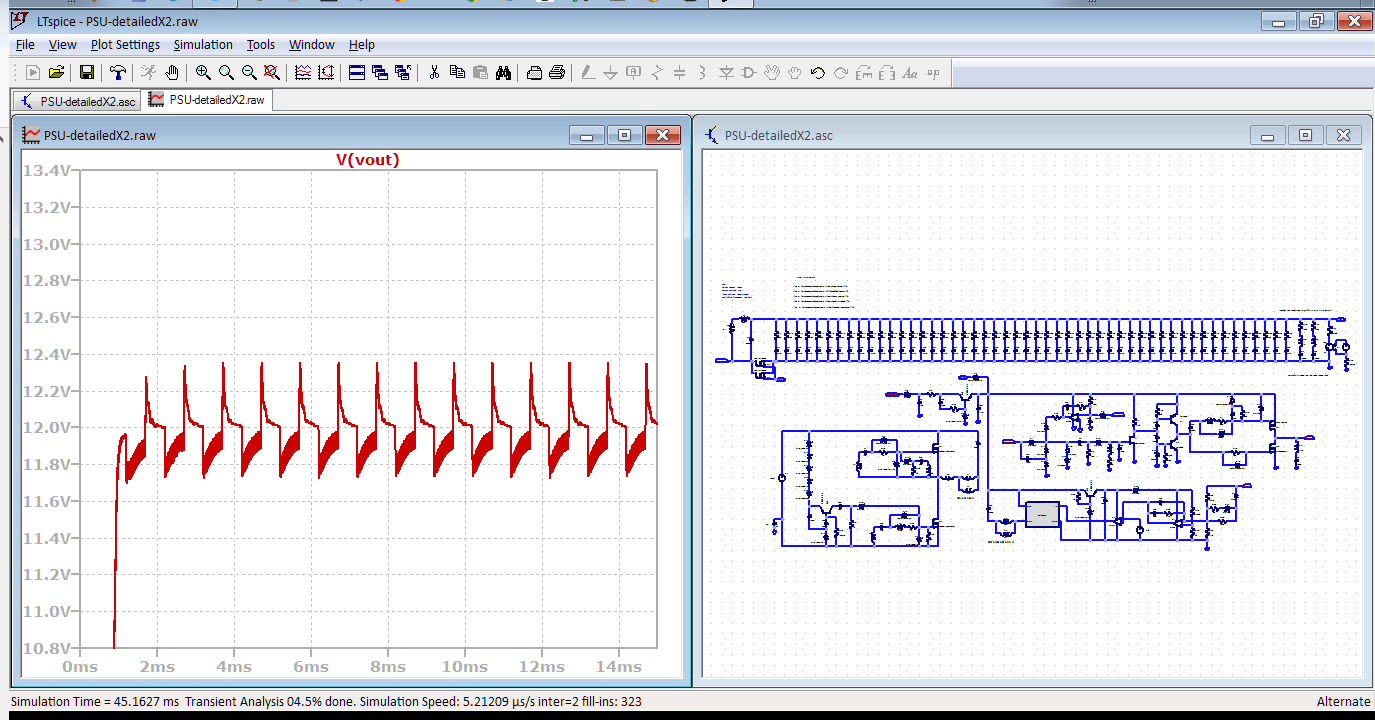Viewport: 1375px width, 720px height.
Task: Click the Alternate status bar indicator
Action: (1343, 701)
